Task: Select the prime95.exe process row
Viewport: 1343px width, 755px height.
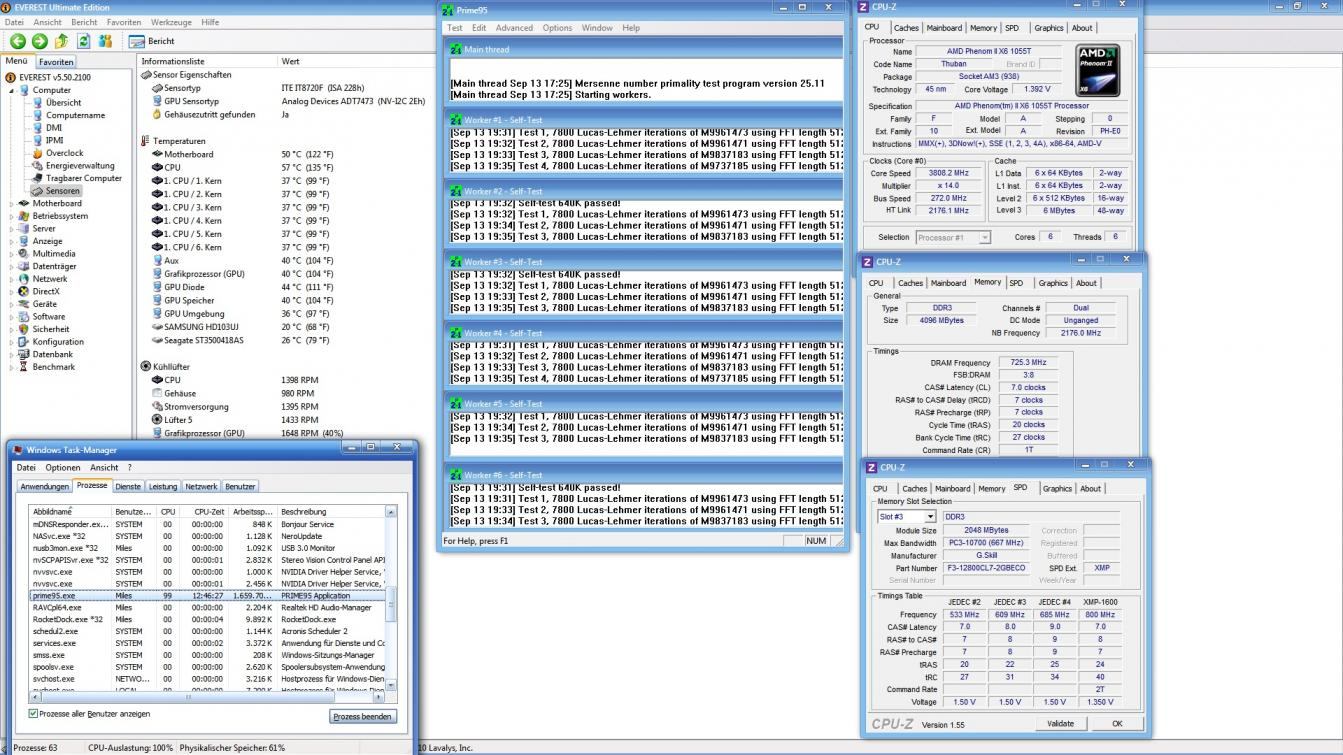Action: (x=206, y=595)
